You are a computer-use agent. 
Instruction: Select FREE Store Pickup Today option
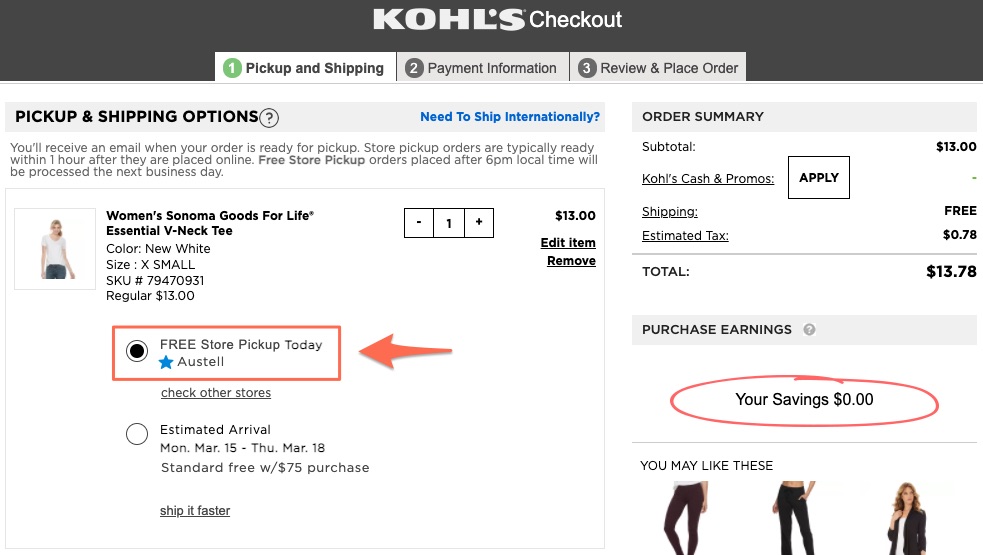coord(137,352)
